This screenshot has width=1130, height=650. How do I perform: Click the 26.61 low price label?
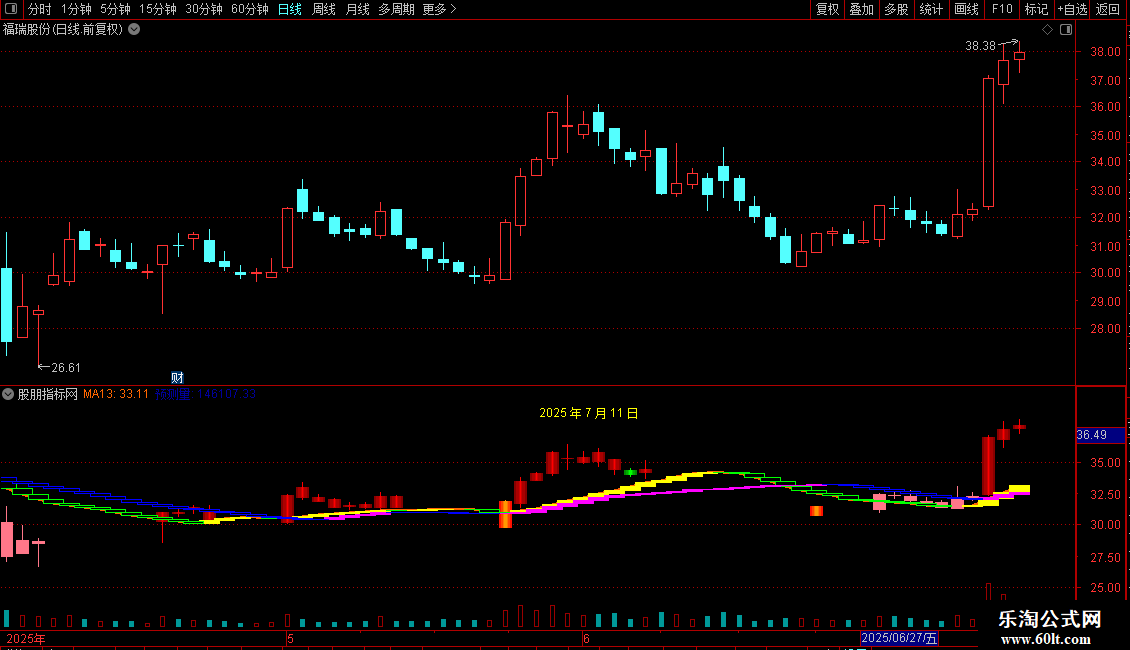pyautogui.click(x=66, y=368)
